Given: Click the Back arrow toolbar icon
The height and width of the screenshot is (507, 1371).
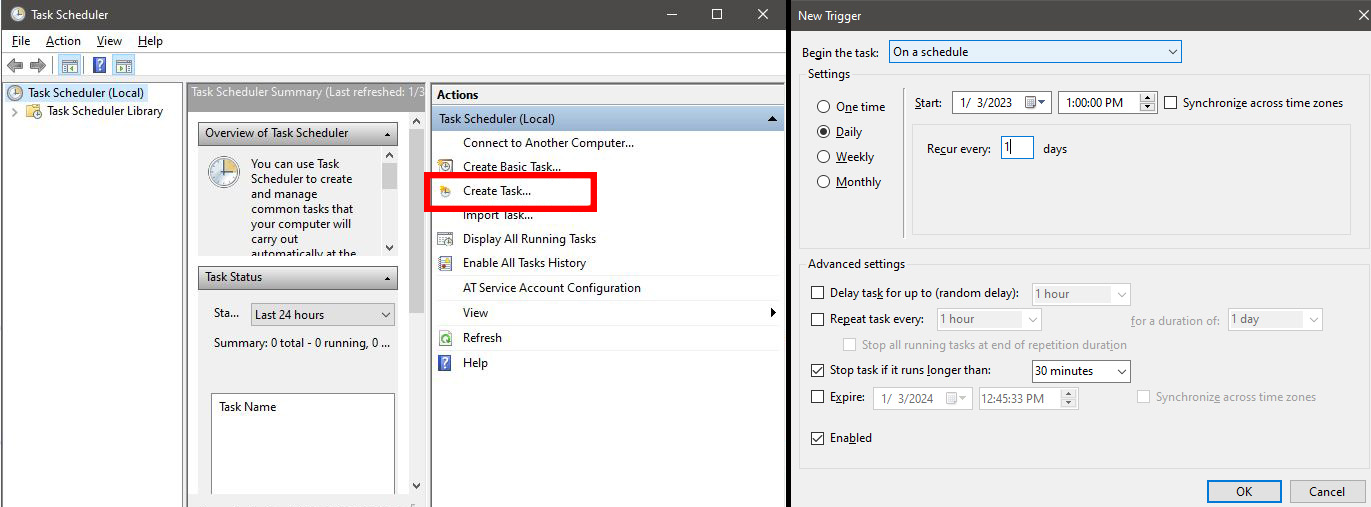Looking at the screenshot, I should [15, 65].
